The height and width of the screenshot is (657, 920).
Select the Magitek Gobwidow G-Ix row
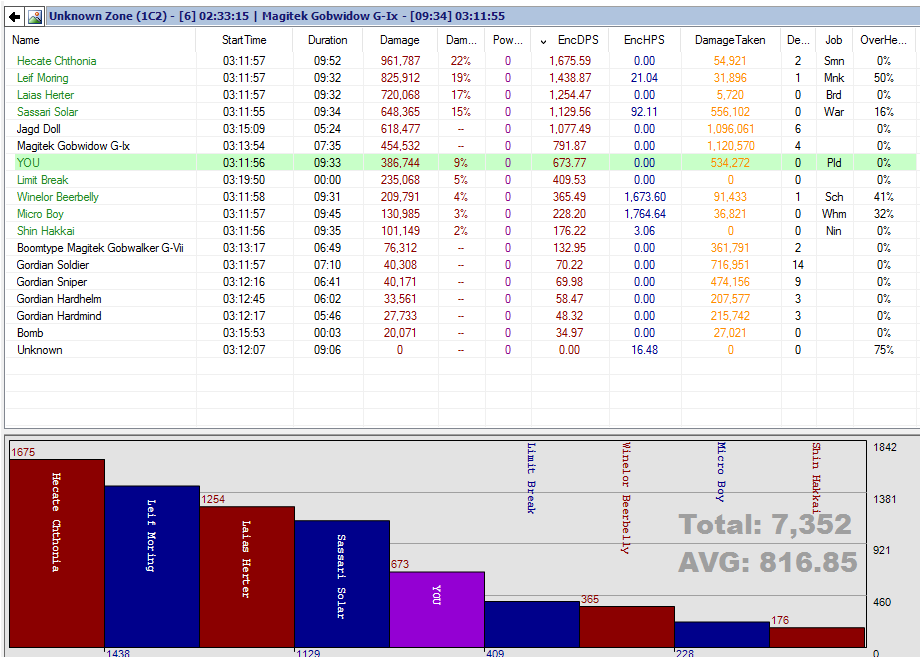461,146
